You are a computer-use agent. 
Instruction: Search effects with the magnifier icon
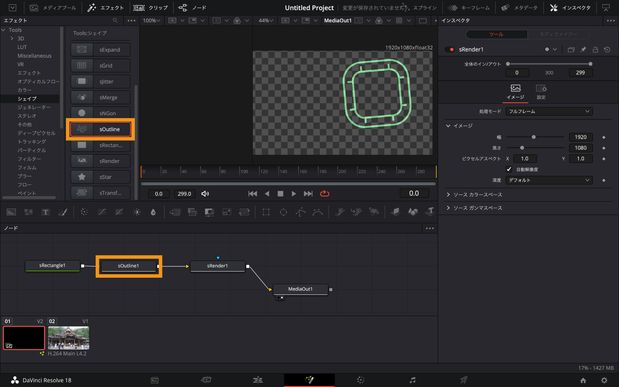tap(115, 20)
